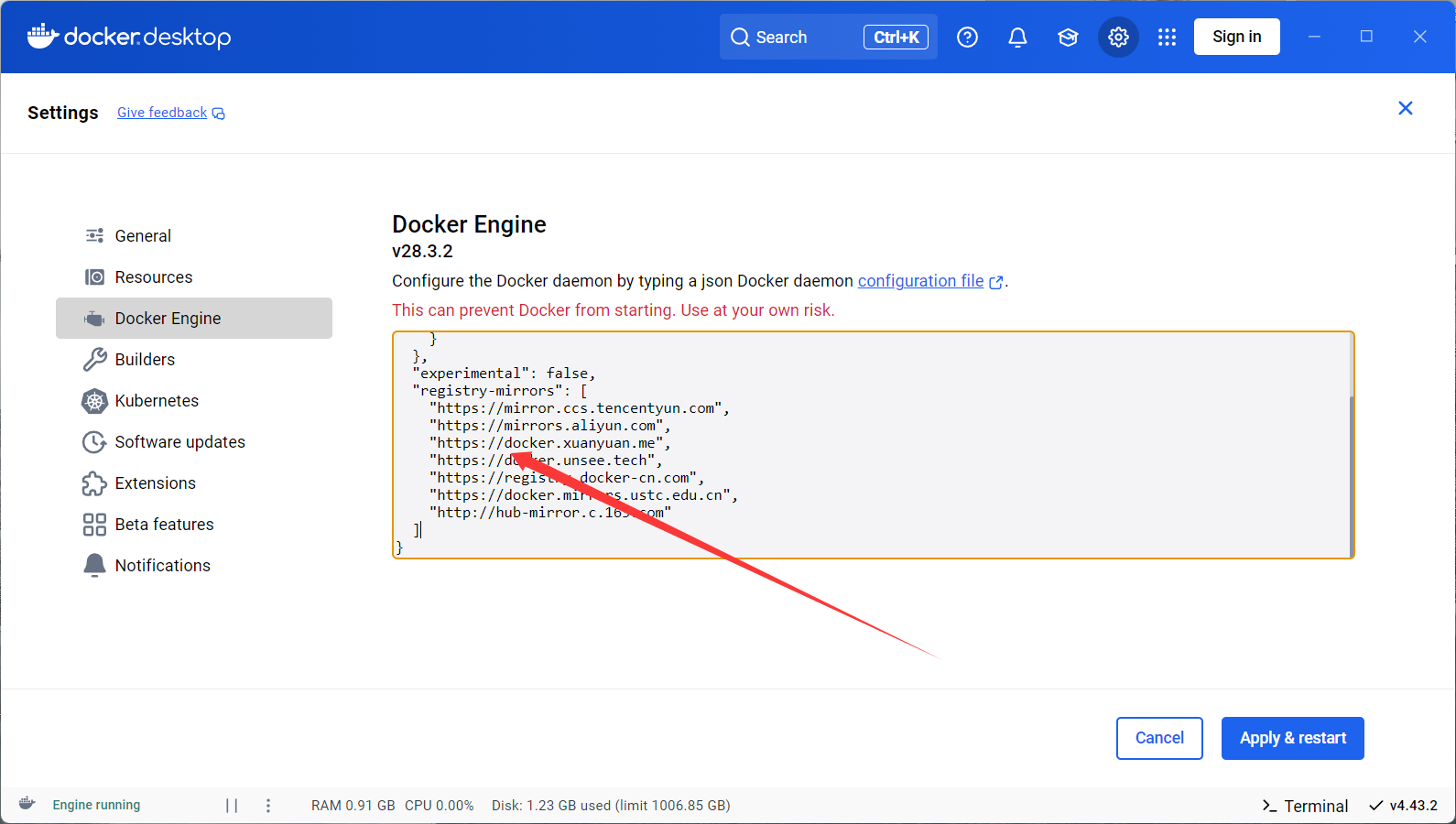The width and height of the screenshot is (1456, 824).
Task: Click Apply & restart
Action: [1293, 738]
